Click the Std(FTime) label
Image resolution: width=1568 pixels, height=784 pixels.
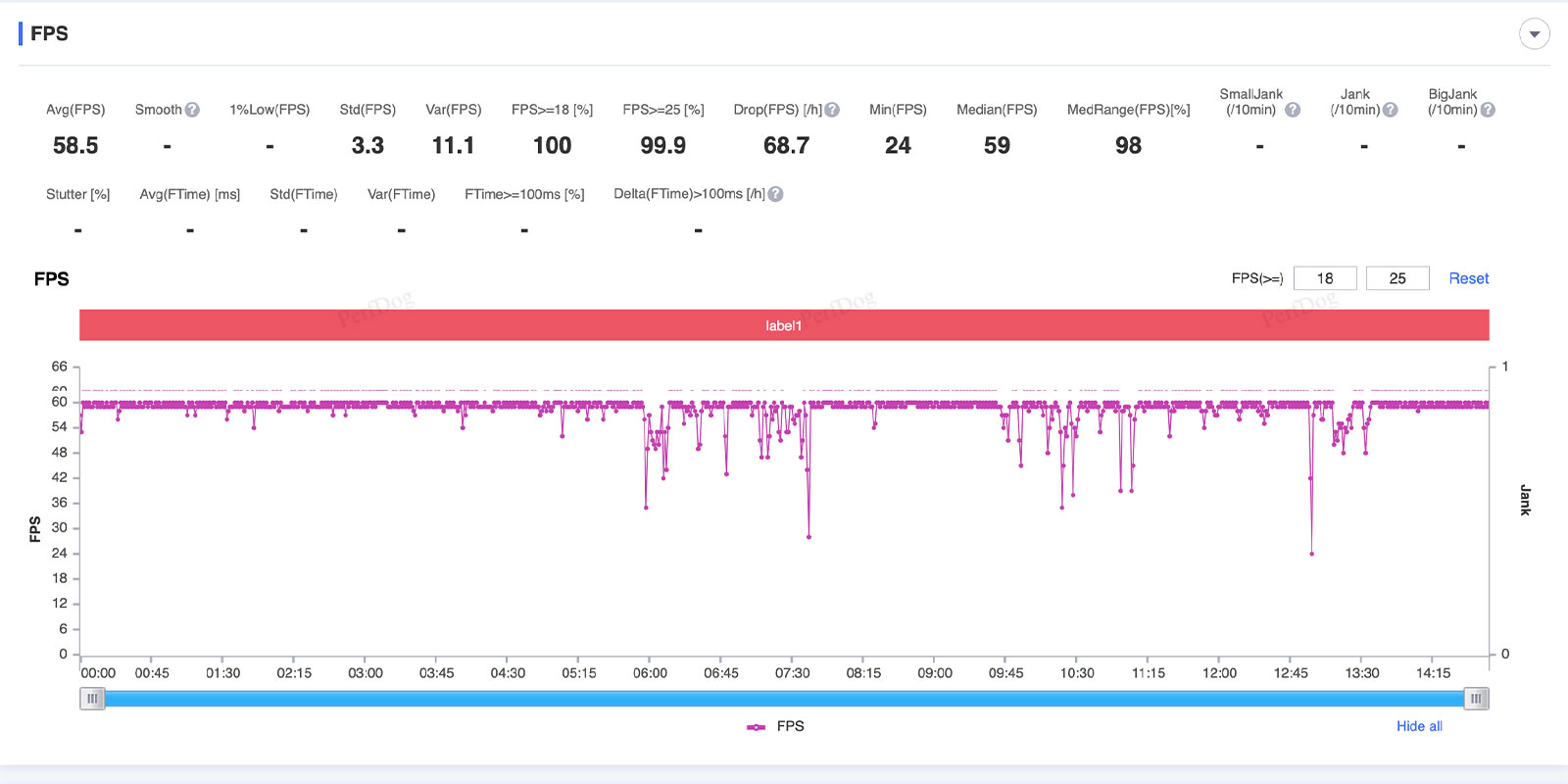(x=304, y=194)
